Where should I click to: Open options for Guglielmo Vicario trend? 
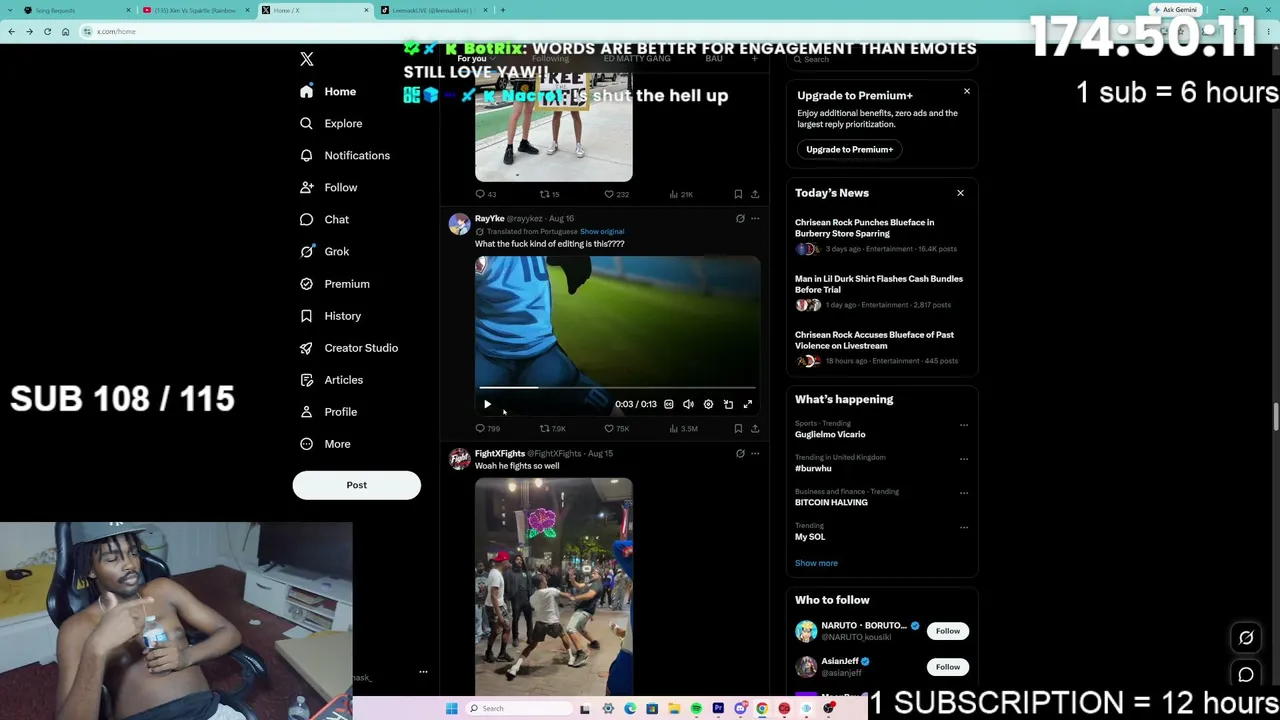964,425
